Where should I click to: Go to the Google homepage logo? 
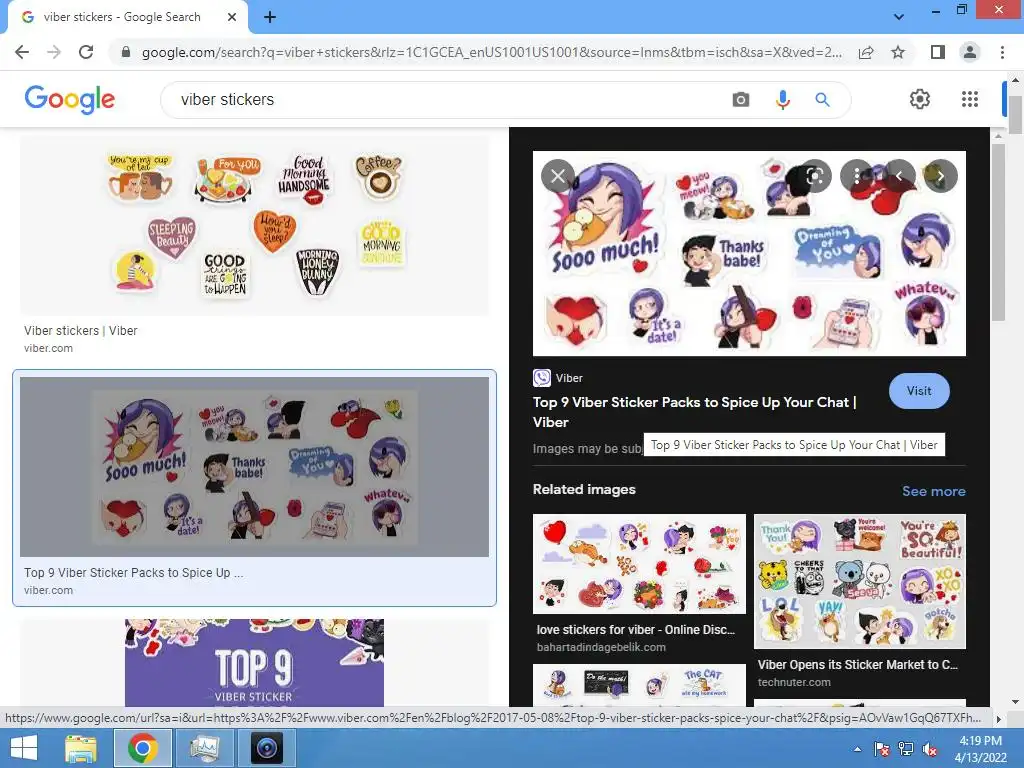pyautogui.click(x=70, y=99)
